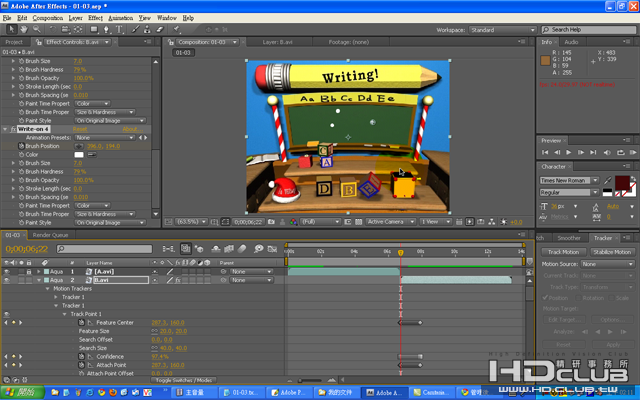This screenshot has height=400, width=640.
Task: Toggle visibility eye of B.avi layer
Action: 7,280
